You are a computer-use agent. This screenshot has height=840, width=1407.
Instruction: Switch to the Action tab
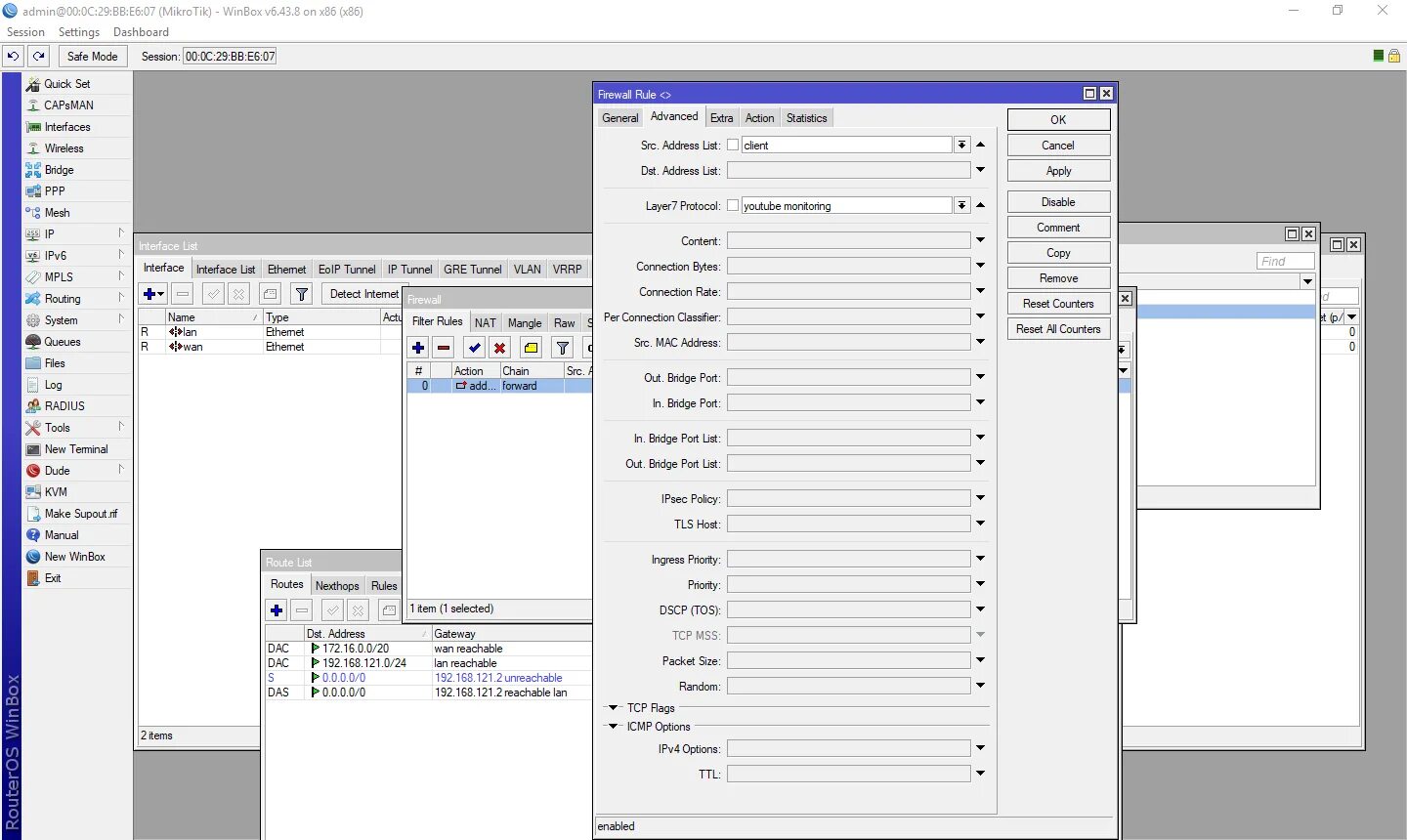click(759, 118)
